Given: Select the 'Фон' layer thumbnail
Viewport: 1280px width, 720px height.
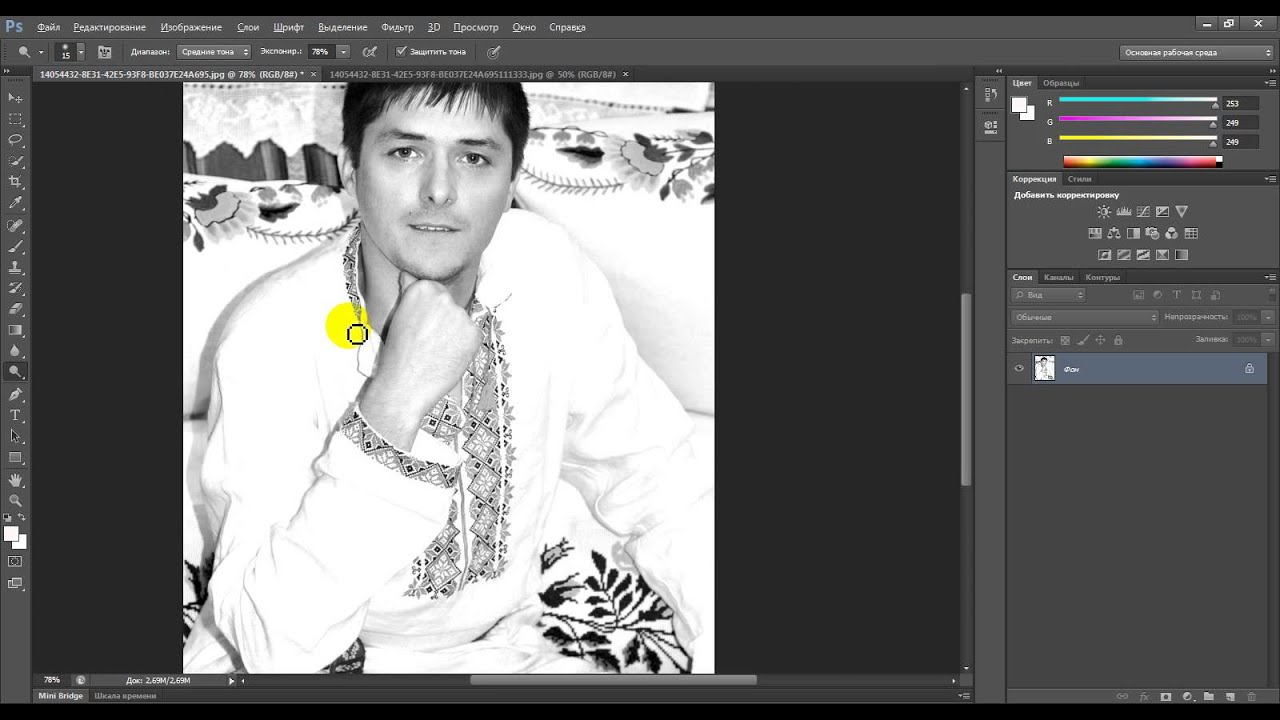Looking at the screenshot, I should (x=1044, y=368).
